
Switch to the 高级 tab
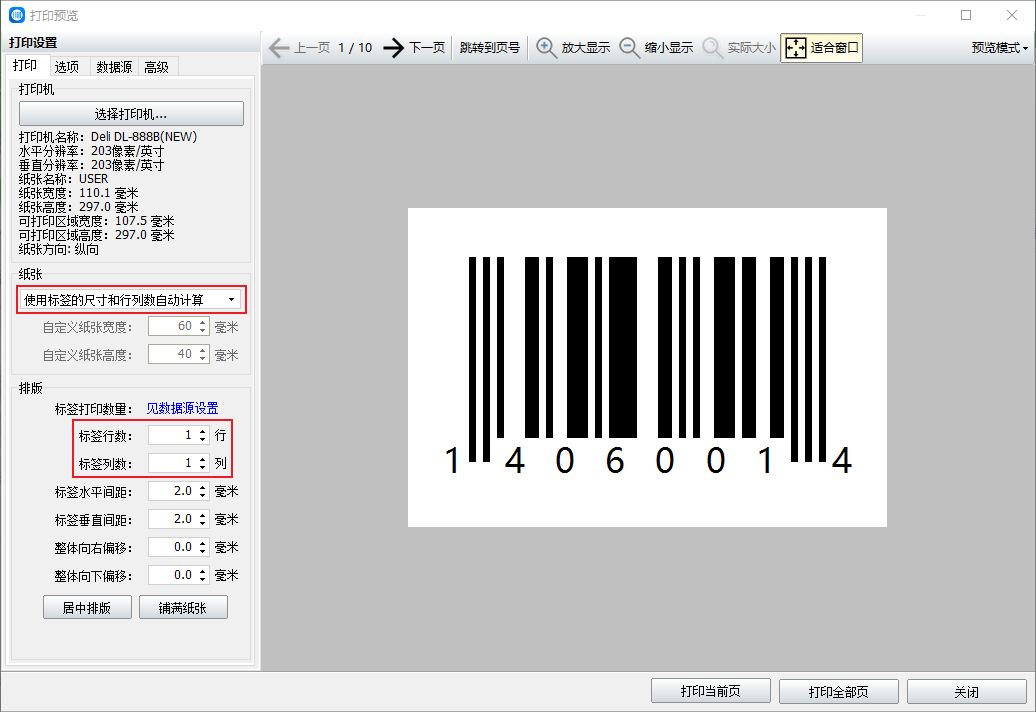click(x=157, y=67)
